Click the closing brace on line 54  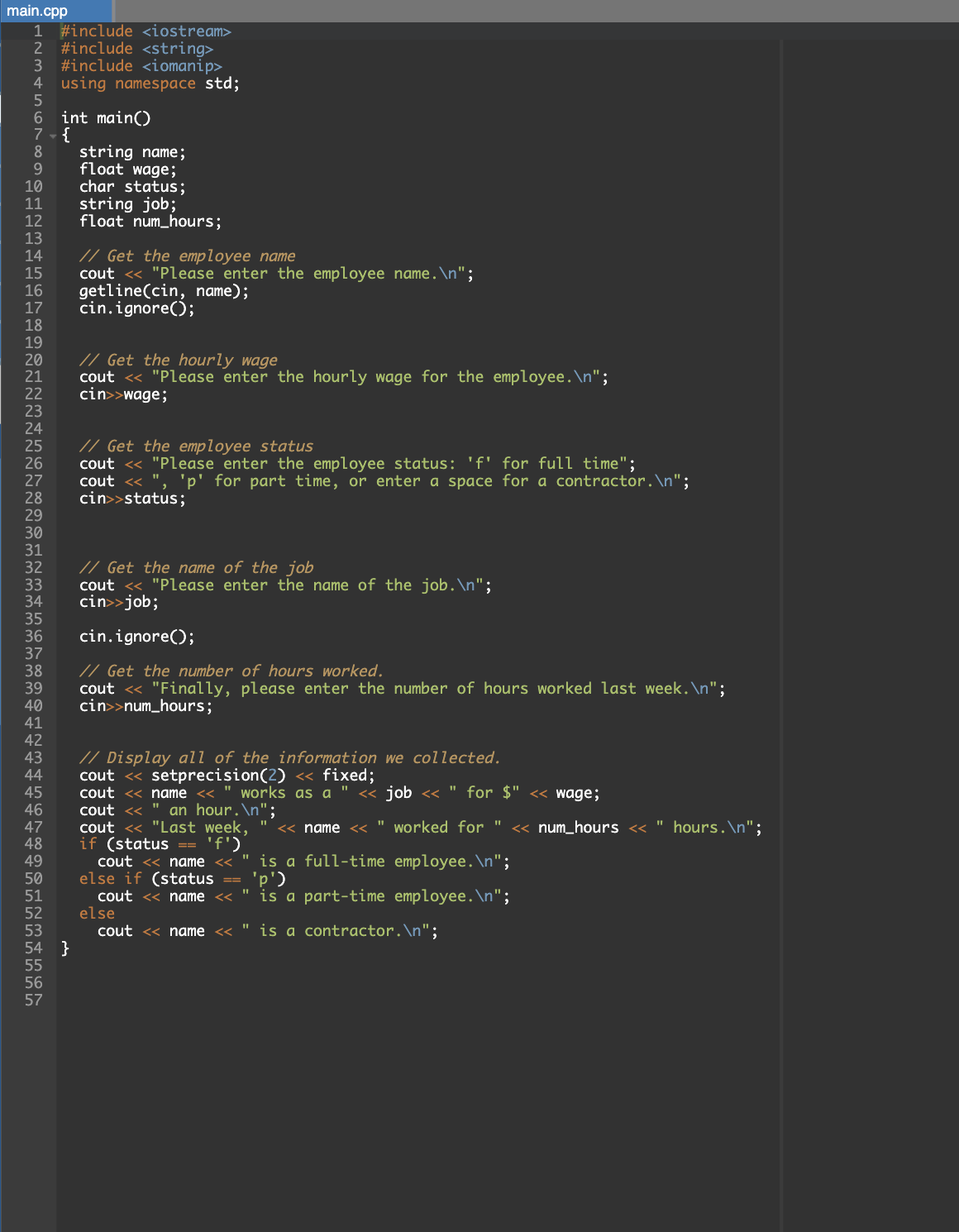(x=64, y=948)
